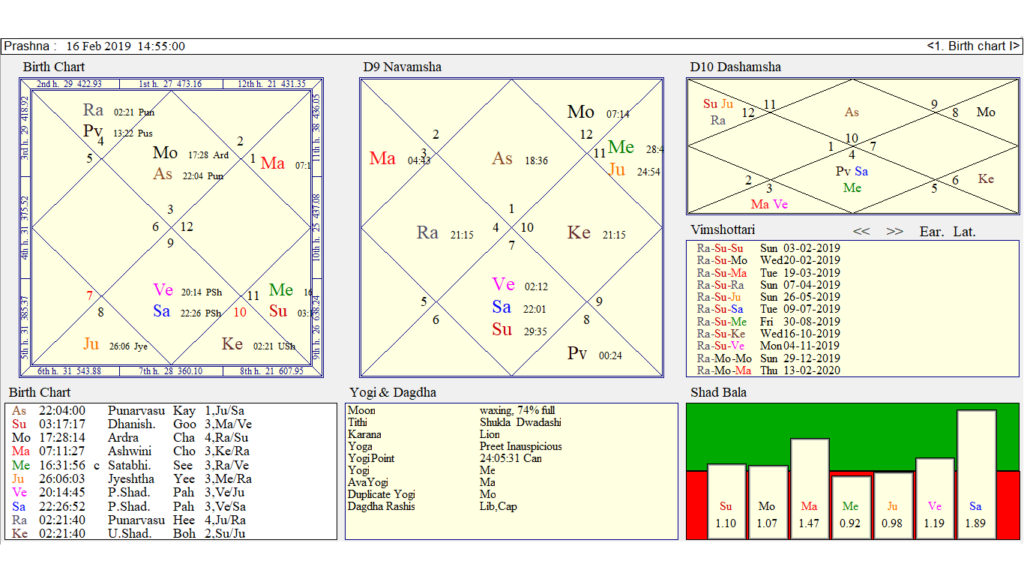The image size is (1024, 576).
Task: Click Ju in the Birth Chart diagram
Action: click(x=91, y=344)
